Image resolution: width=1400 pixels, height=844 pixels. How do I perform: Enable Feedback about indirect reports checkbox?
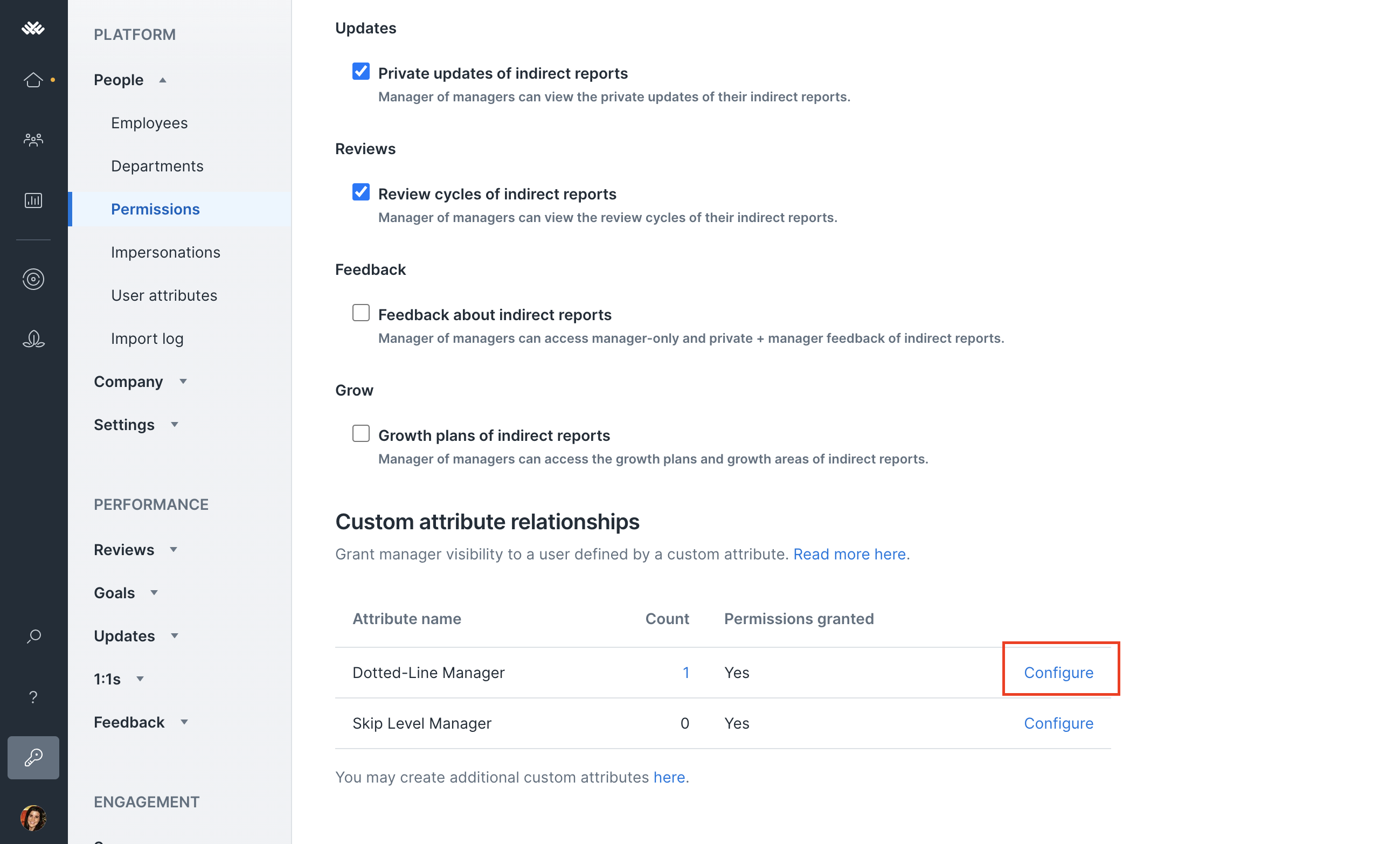click(x=361, y=313)
